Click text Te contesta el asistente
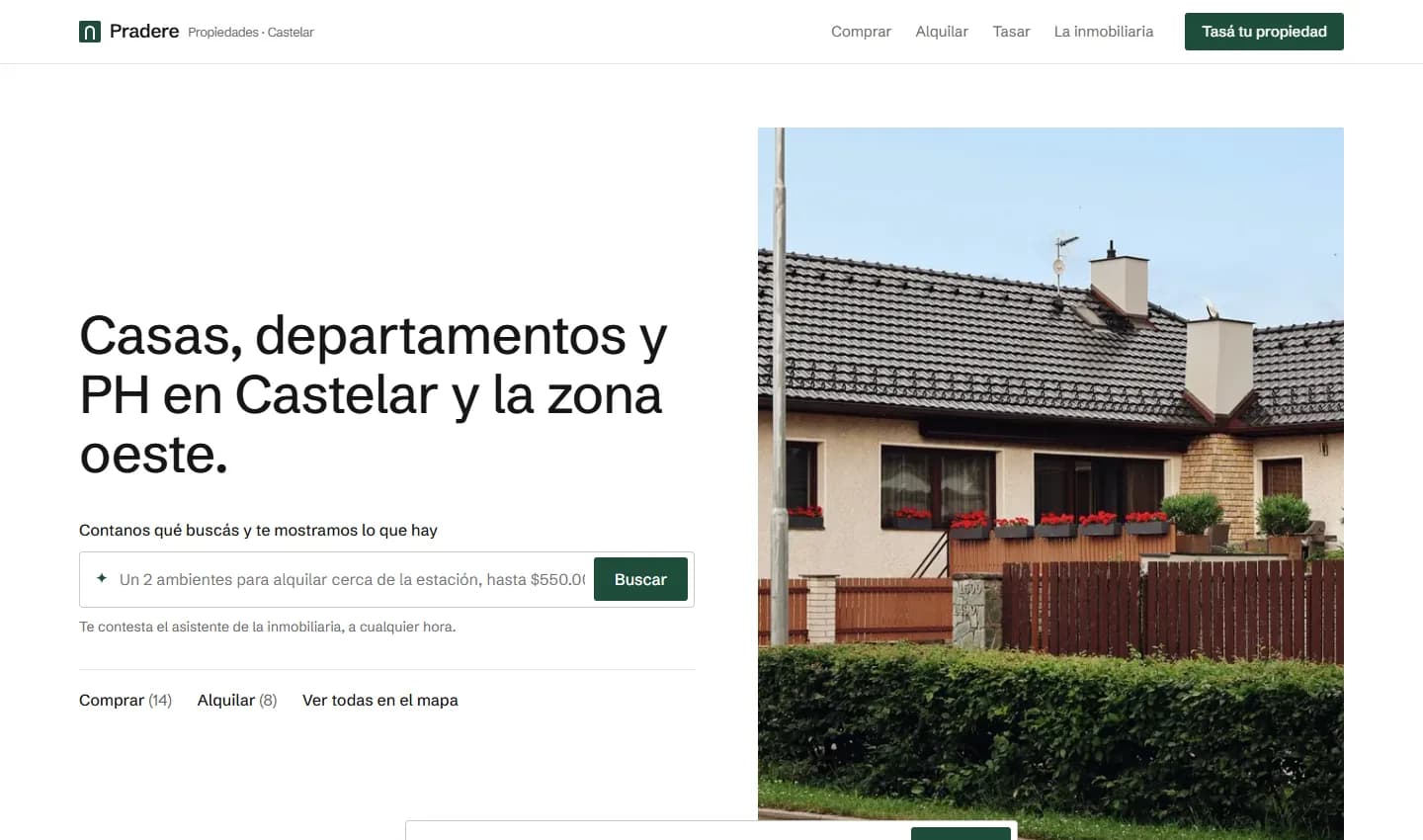 pyautogui.click(x=267, y=627)
